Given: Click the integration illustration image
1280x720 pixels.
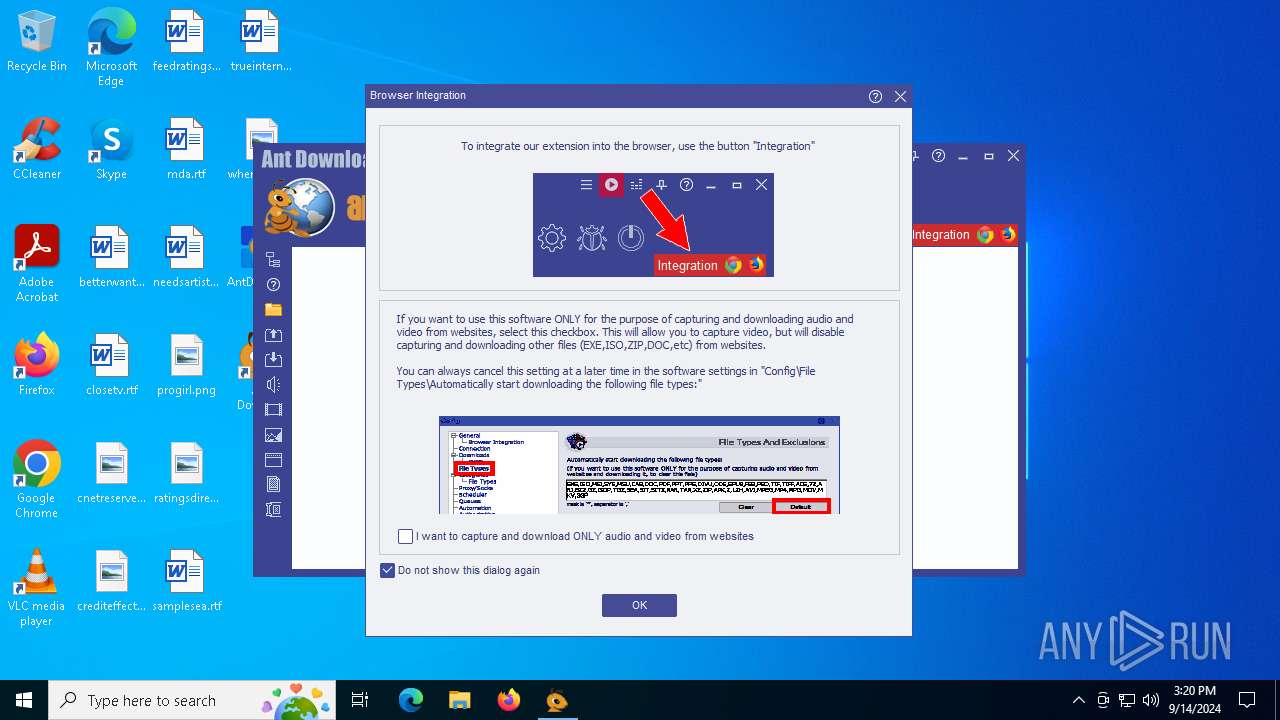Looking at the screenshot, I should tap(653, 225).
